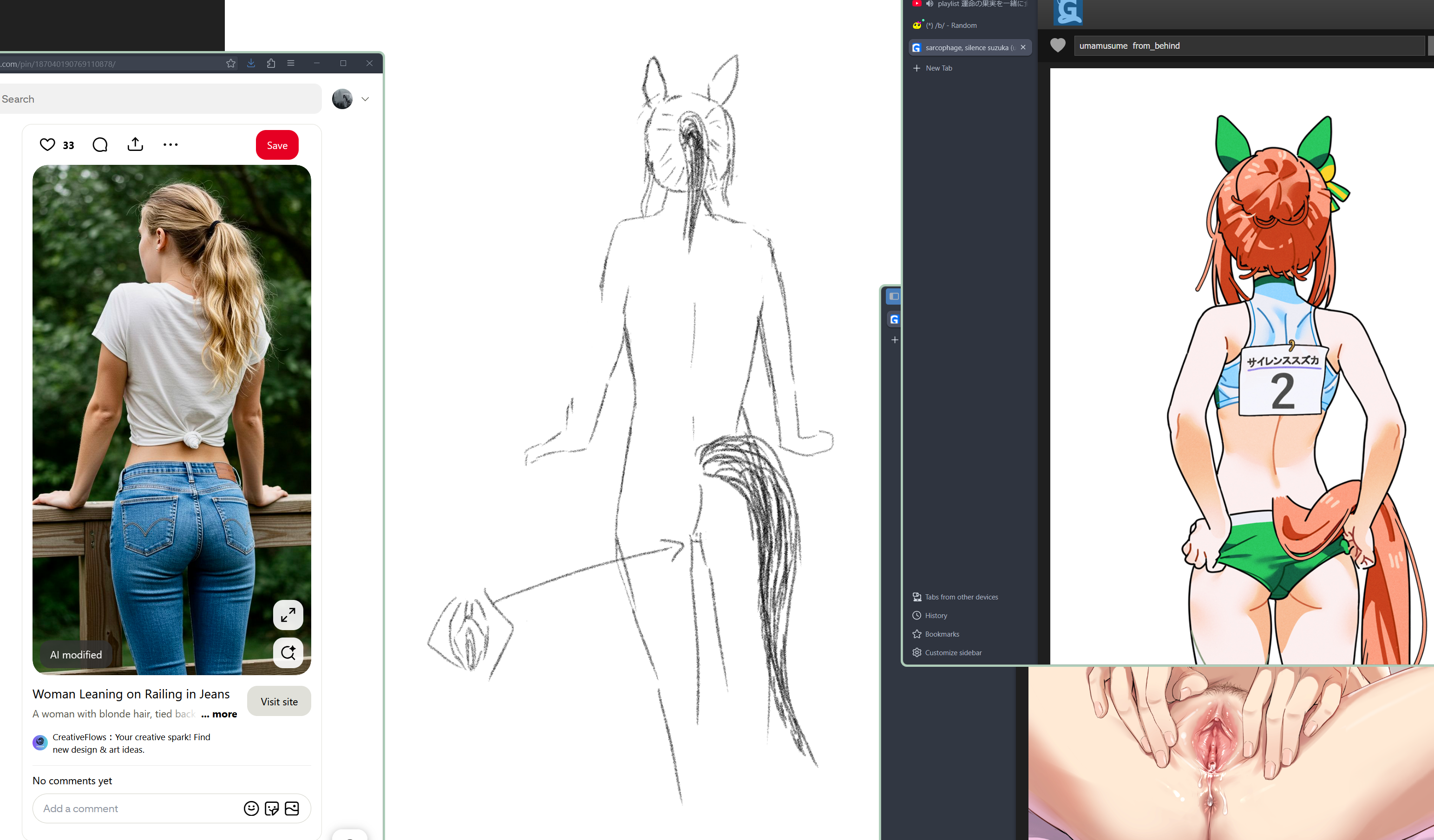Add a tab with the plus in the back window

pos(895,339)
